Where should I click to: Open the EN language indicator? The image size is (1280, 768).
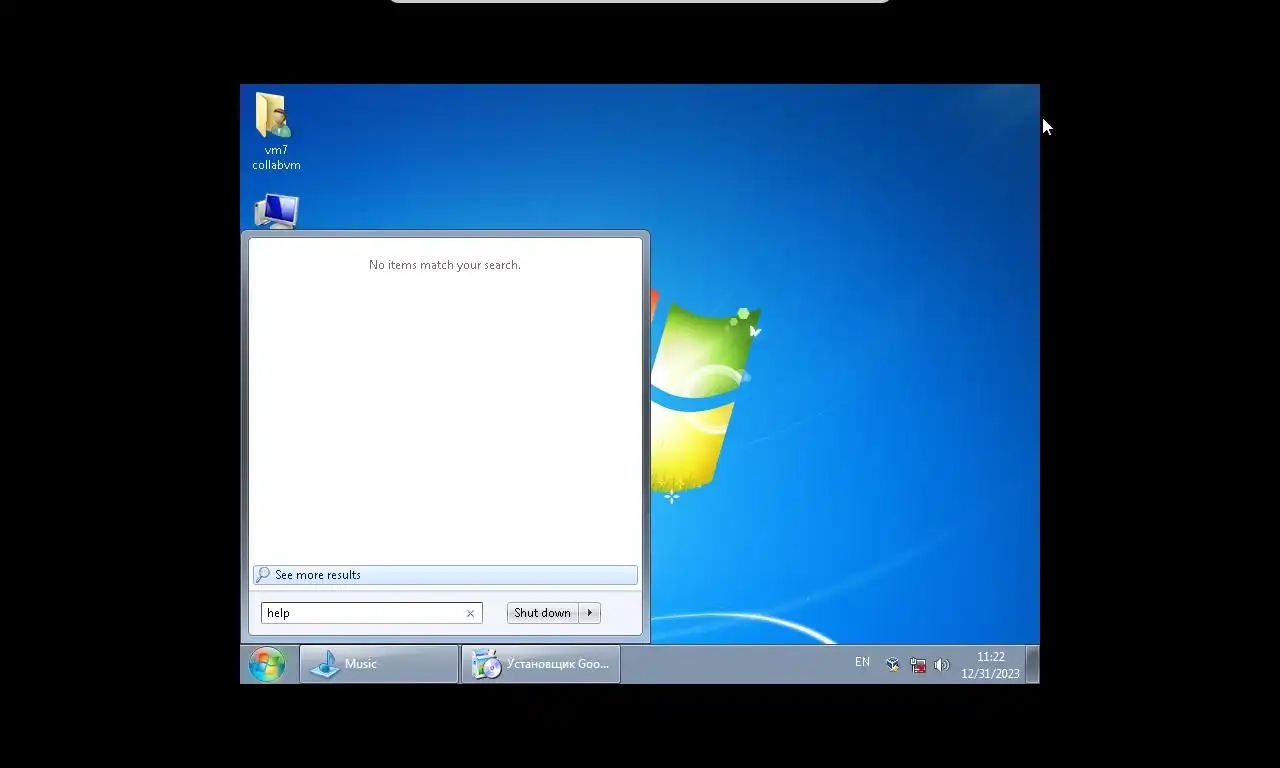pos(862,662)
